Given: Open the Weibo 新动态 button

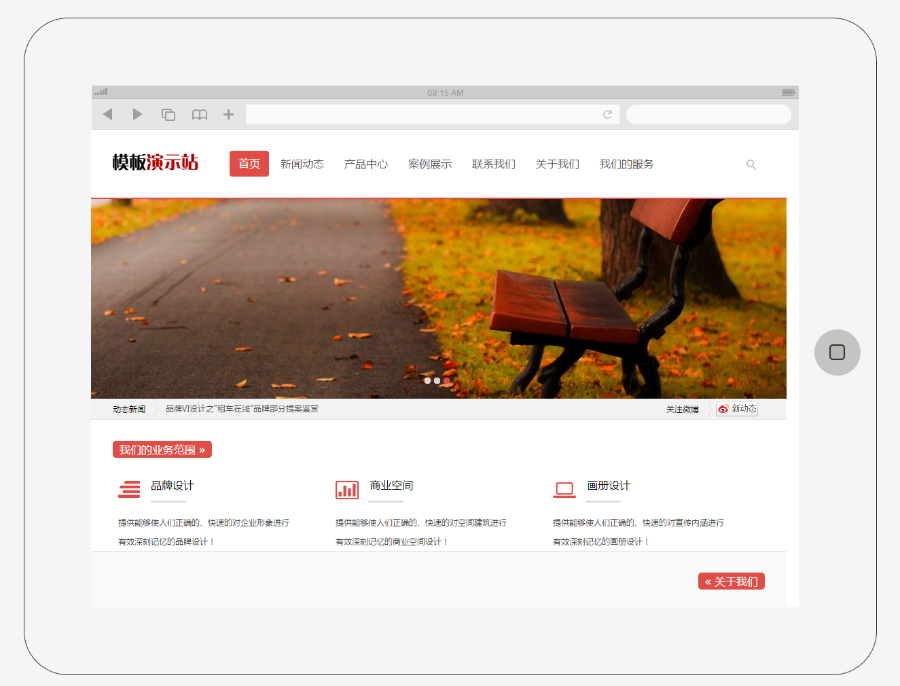Looking at the screenshot, I should (736, 409).
